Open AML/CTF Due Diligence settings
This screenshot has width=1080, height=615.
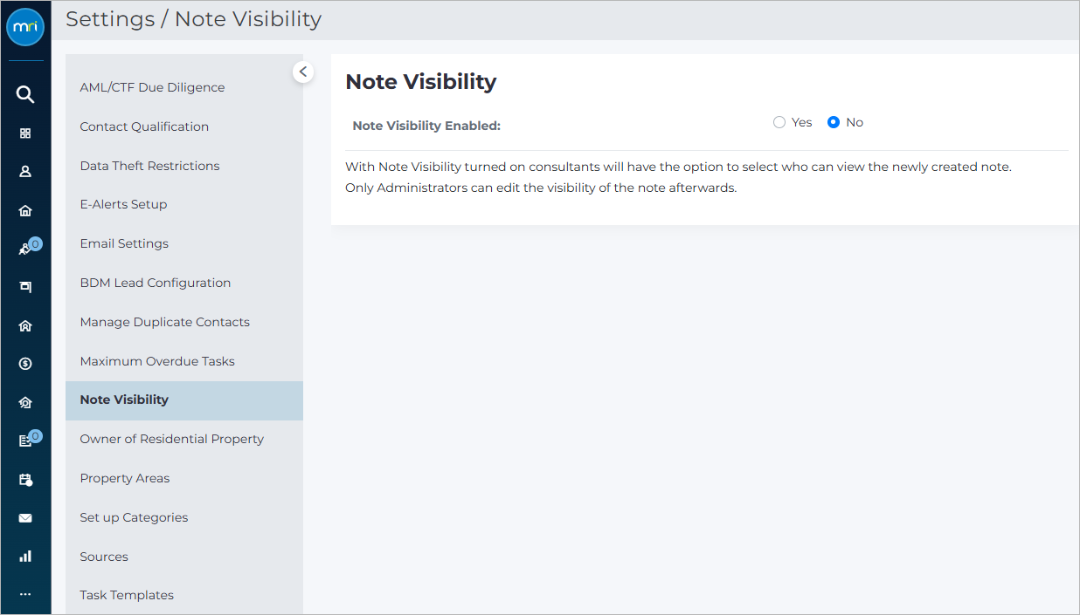152,87
